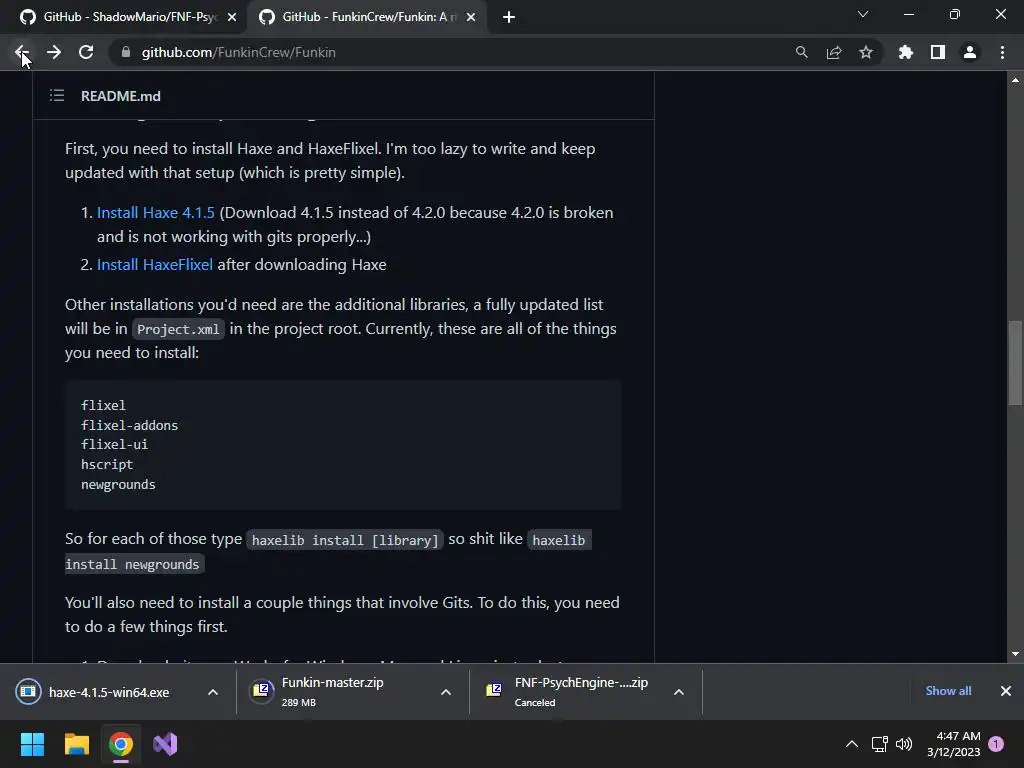Open the Windows Start menu
1024x768 pixels.
coord(32,744)
